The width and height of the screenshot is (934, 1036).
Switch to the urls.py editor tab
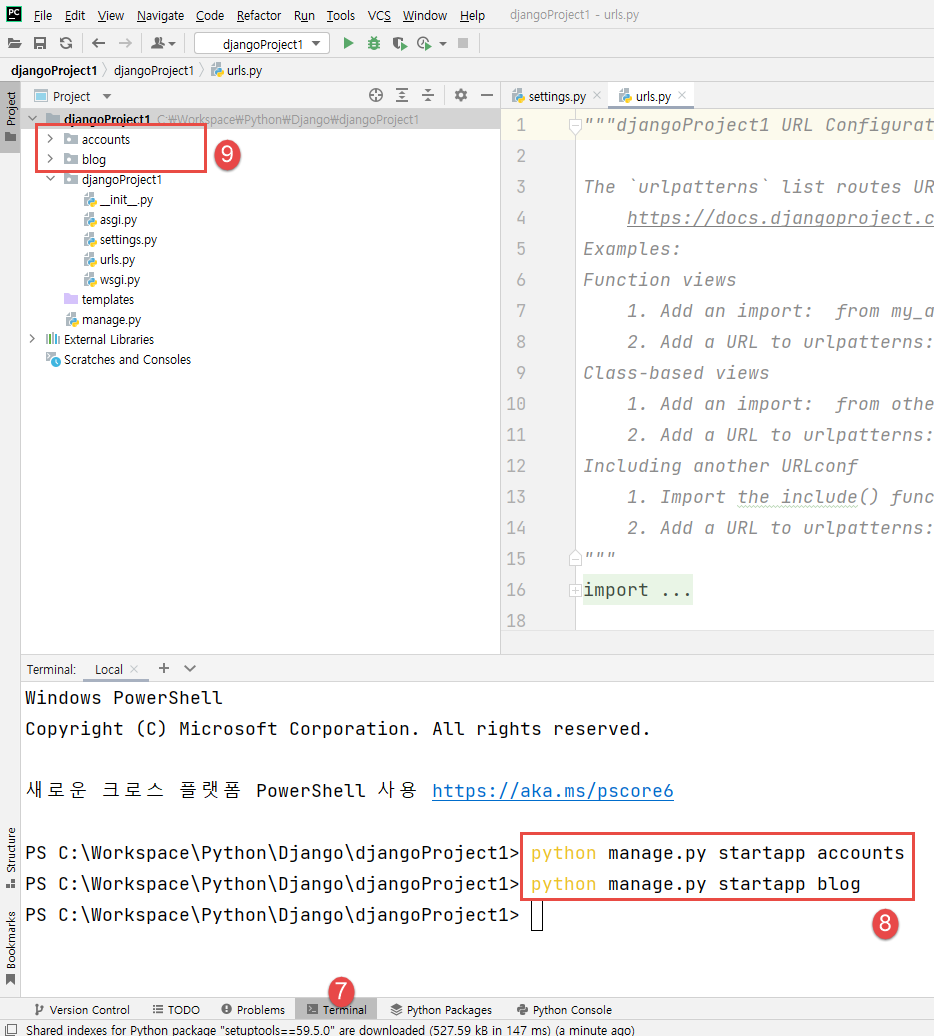[651, 96]
